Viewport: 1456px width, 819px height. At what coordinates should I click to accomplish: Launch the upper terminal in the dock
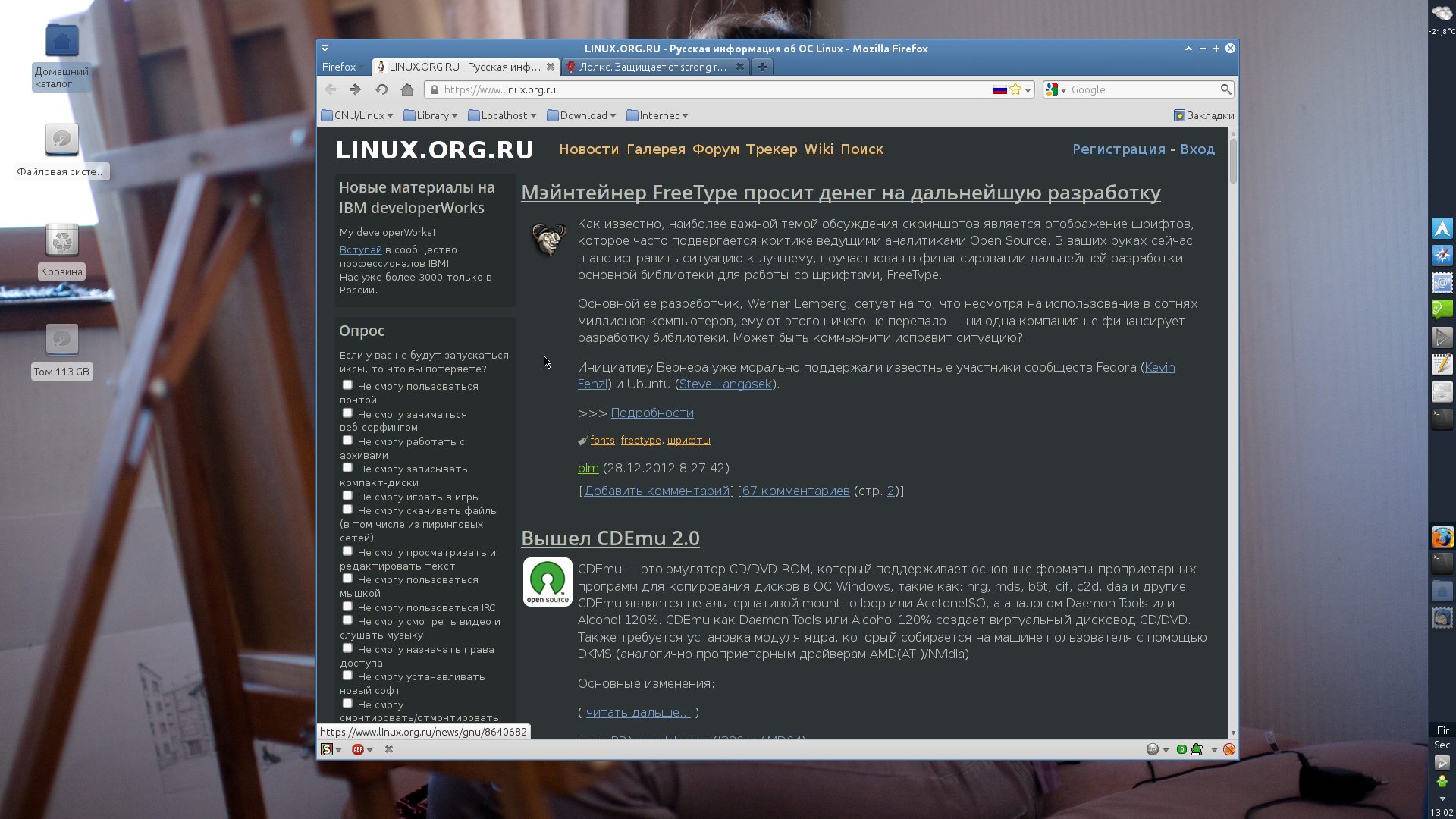(1442, 419)
